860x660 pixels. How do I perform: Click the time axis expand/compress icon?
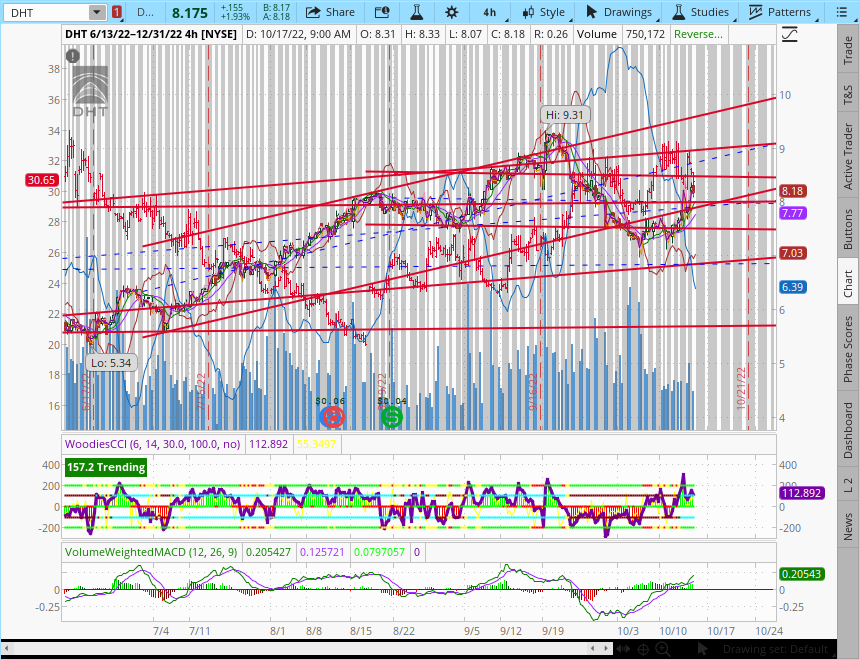pyautogui.click(x=624, y=649)
